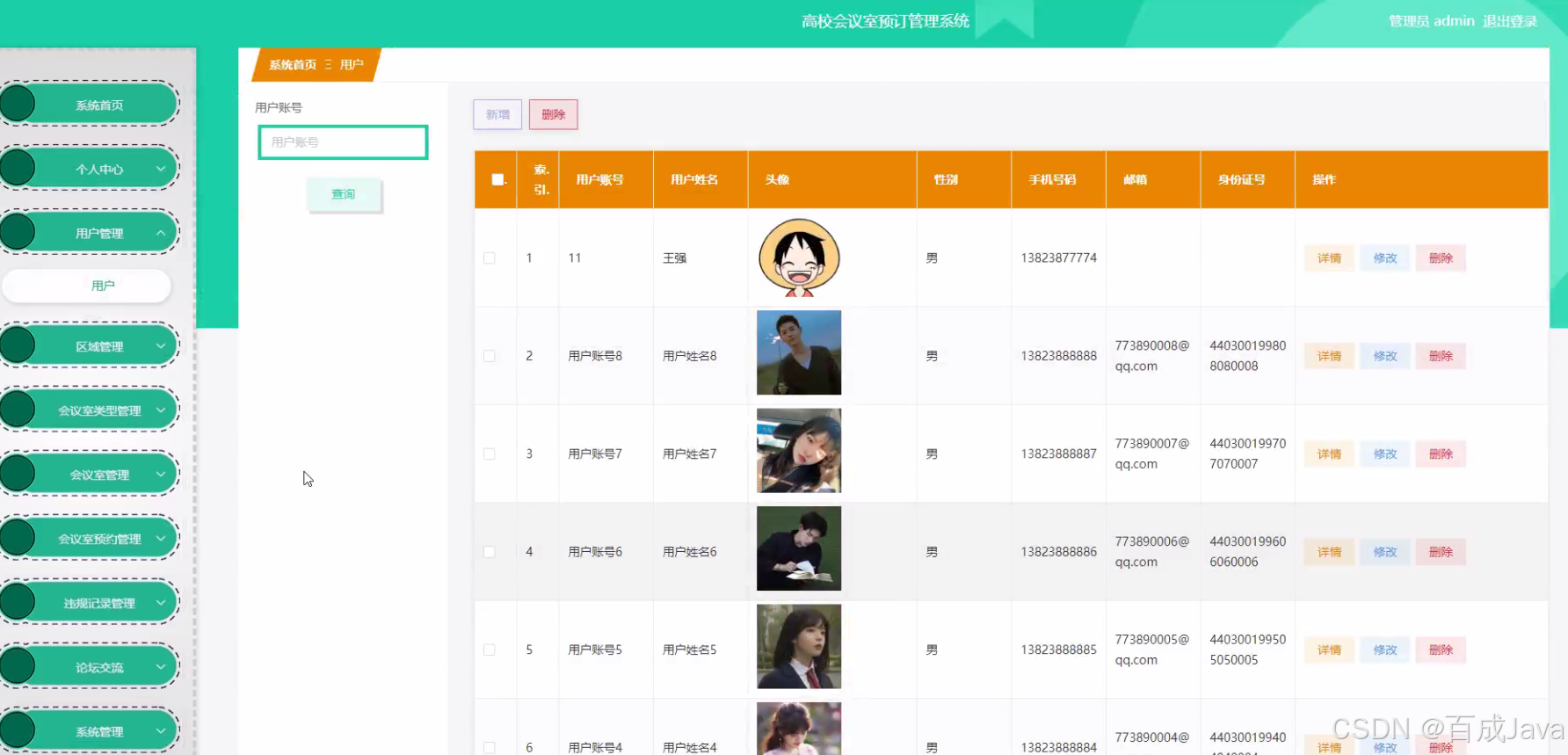Viewport: 1568px width, 755px height.
Task: Click 删除 in the 用户账号6 row
Action: point(1441,552)
